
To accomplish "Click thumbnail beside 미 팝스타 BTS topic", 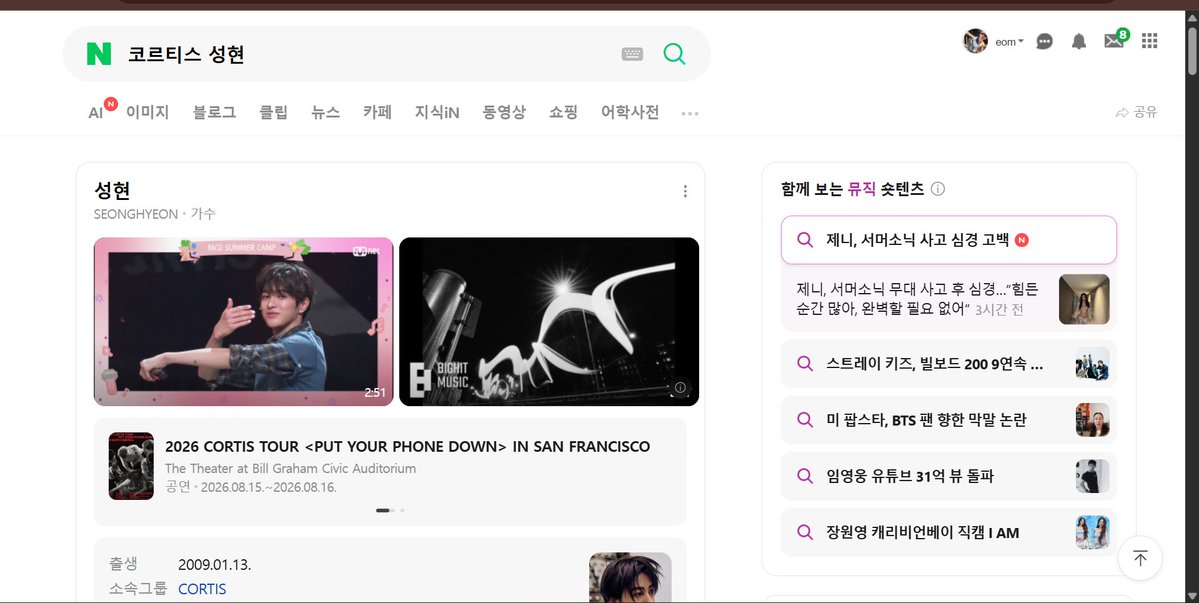I will point(1093,420).
